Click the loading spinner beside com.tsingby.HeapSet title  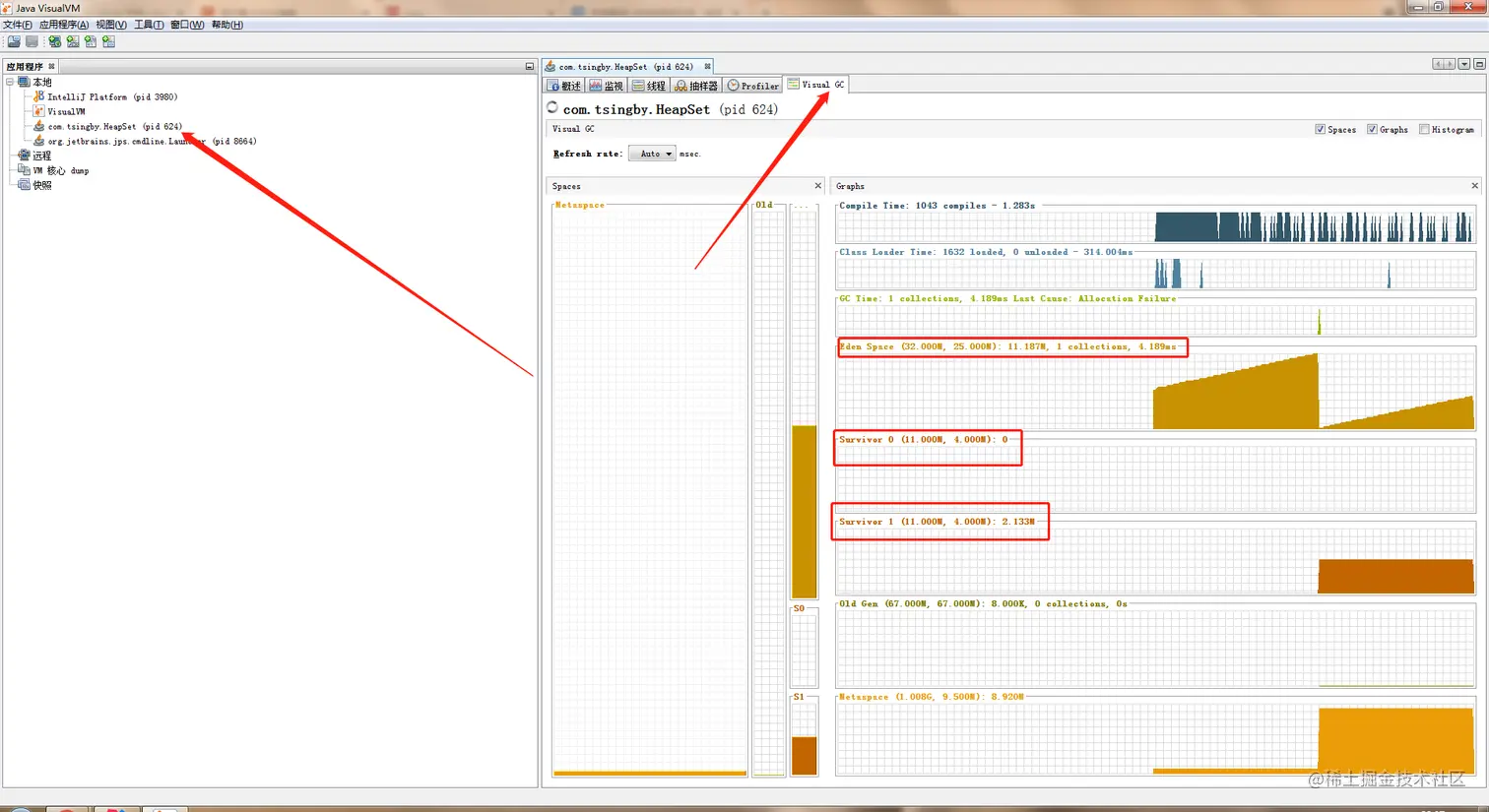coord(552,107)
